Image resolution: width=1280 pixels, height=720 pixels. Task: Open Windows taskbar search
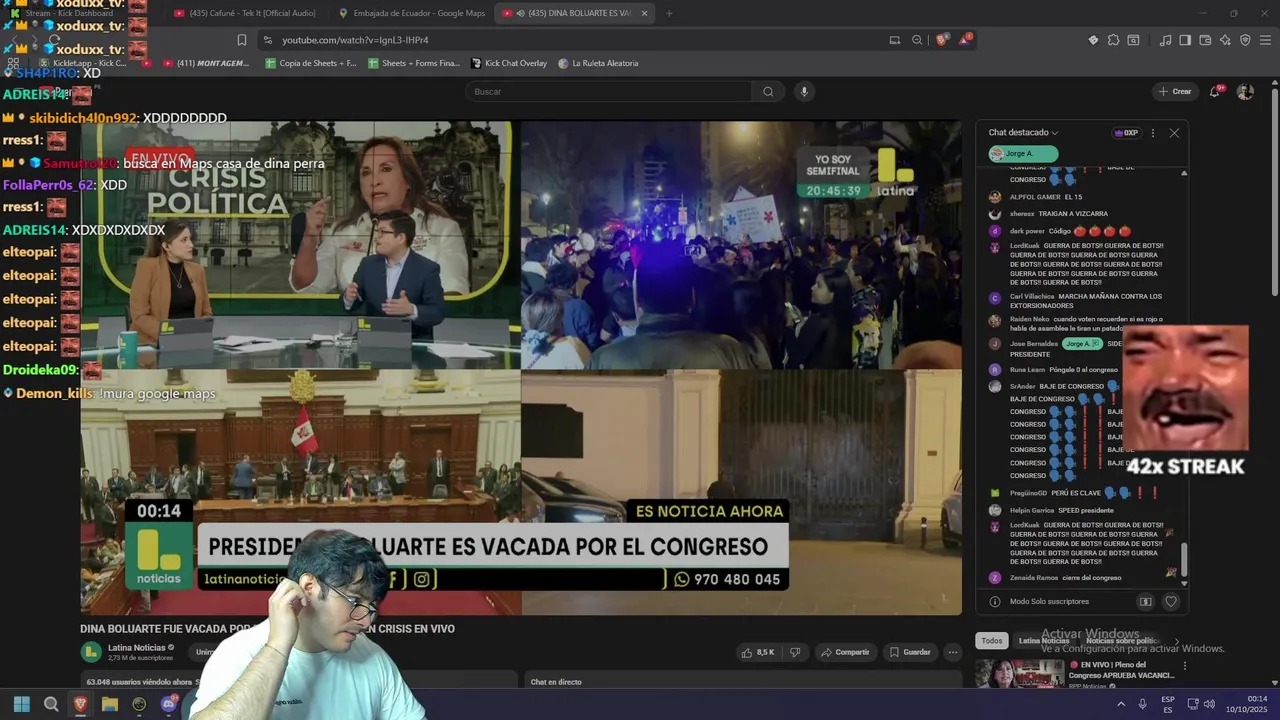(51, 704)
